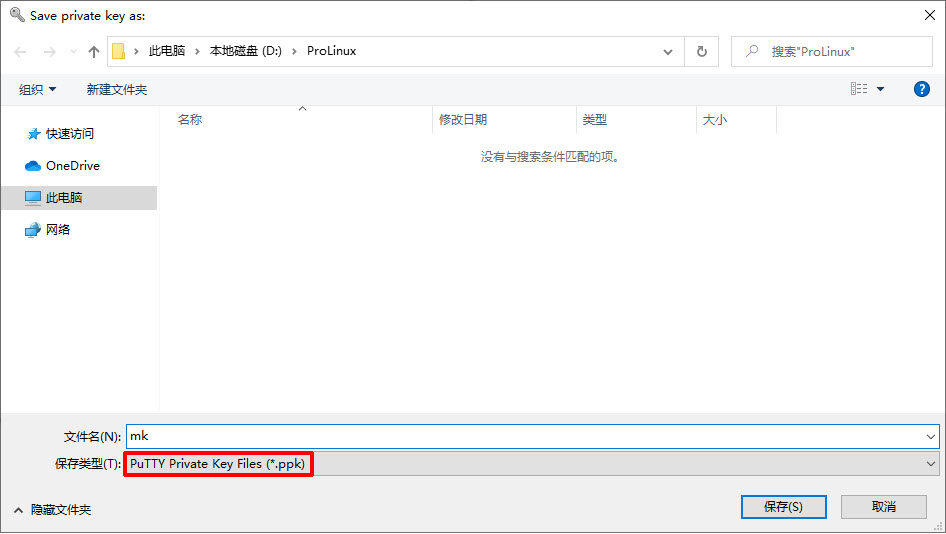Sort by the 修改日期 column header
The width and height of the screenshot is (946, 534).
[x=463, y=119]
